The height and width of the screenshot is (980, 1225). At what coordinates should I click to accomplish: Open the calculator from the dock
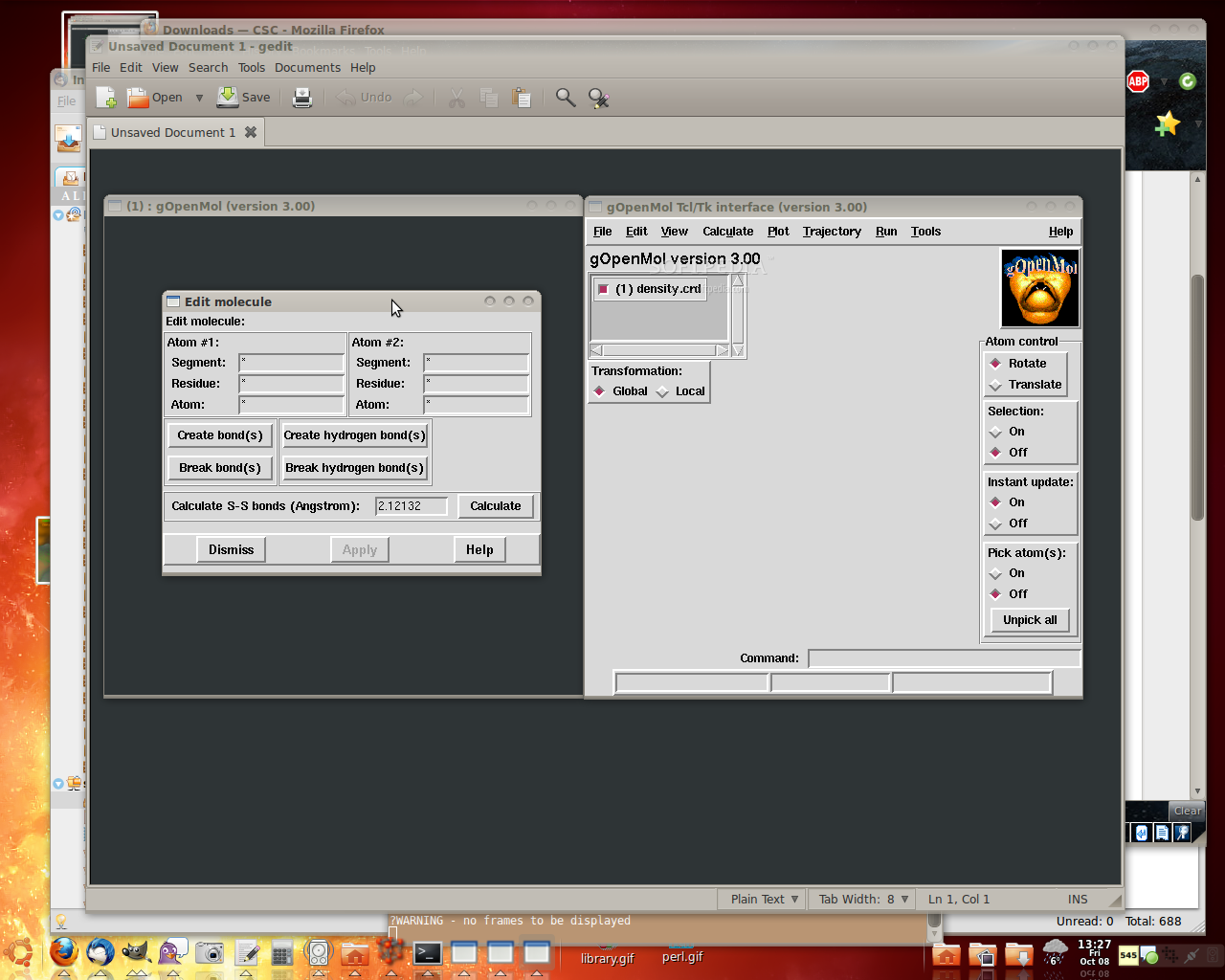(282, 952)
